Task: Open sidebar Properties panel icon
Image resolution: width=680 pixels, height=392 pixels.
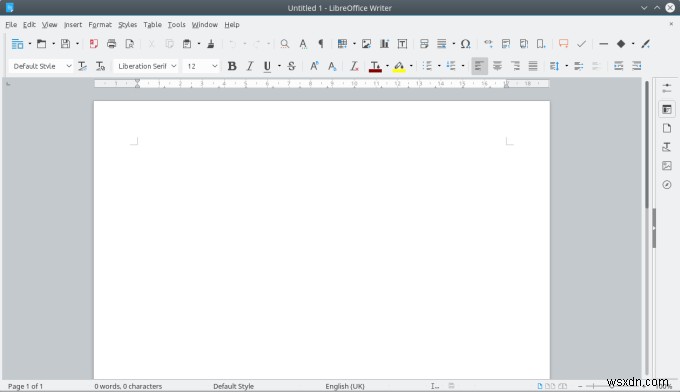Action: (667, 110)
